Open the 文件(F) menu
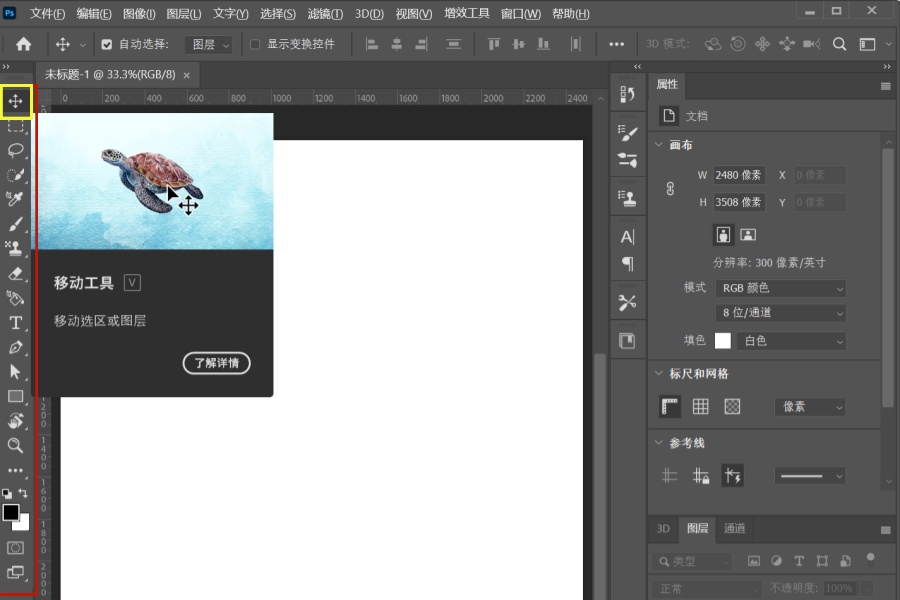 (x=47, y=13)
